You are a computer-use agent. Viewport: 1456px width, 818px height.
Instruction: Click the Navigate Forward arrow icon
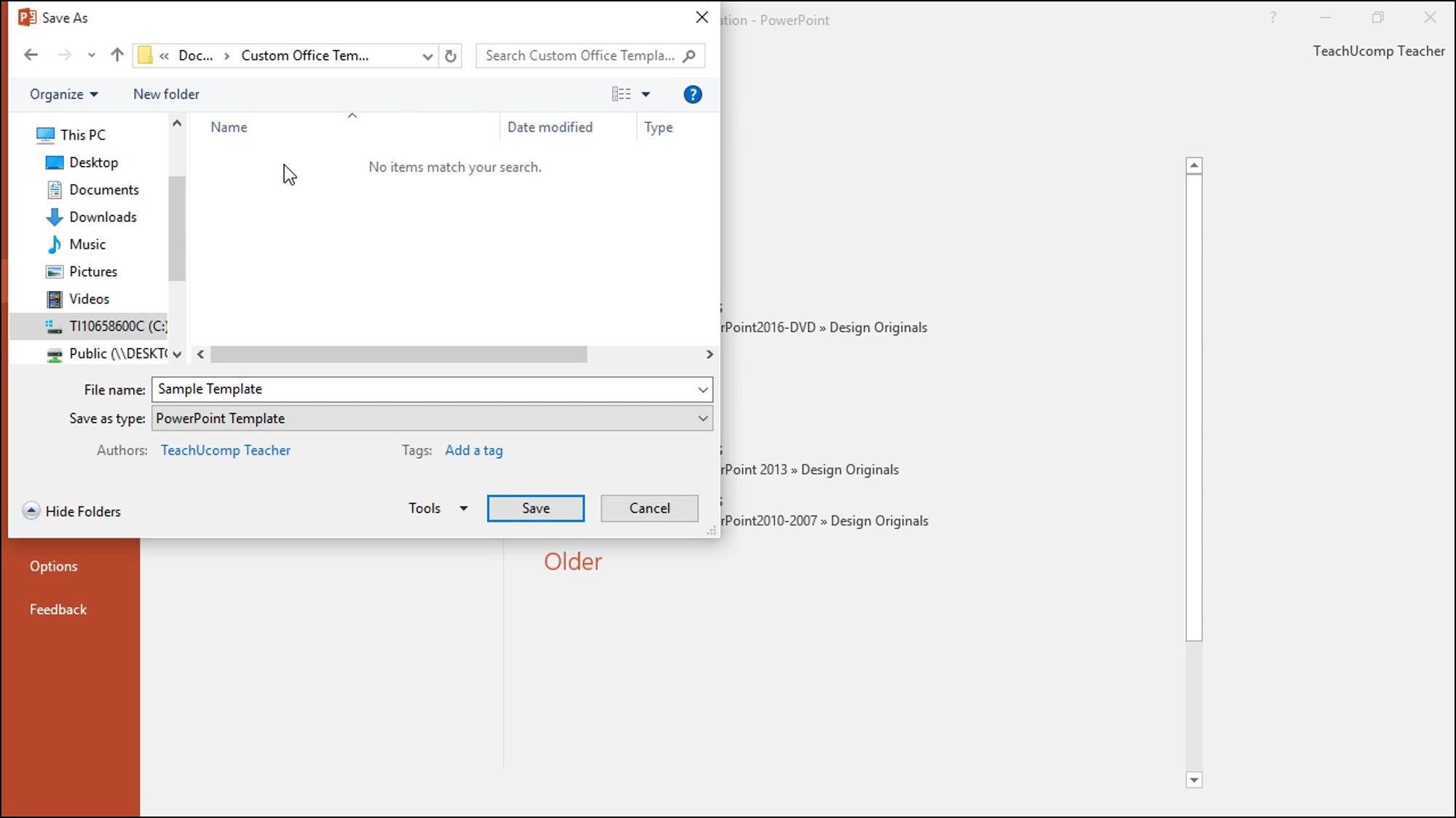(x=64, y=54)
